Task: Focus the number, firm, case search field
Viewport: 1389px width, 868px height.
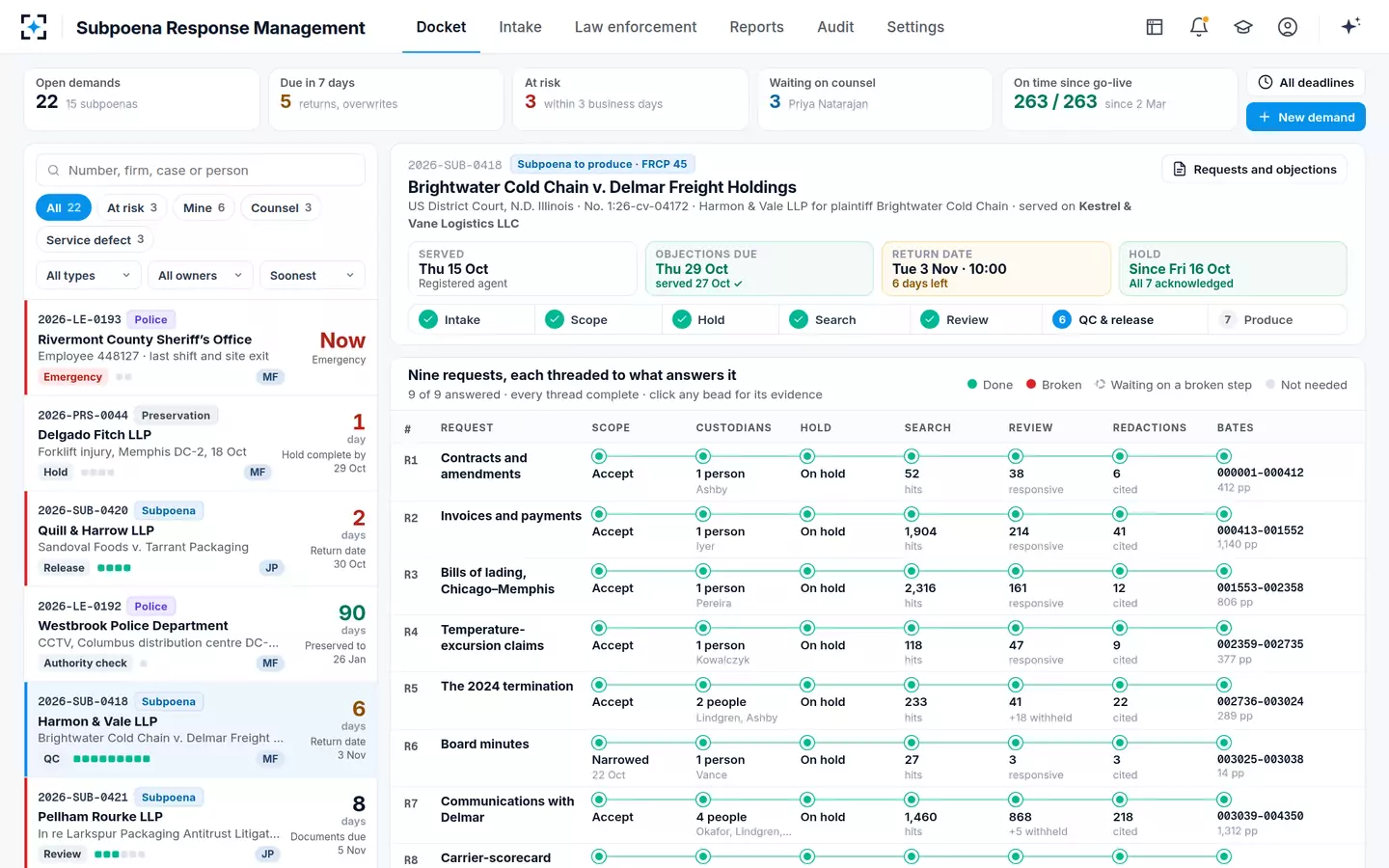Action: tap(201, 171)
